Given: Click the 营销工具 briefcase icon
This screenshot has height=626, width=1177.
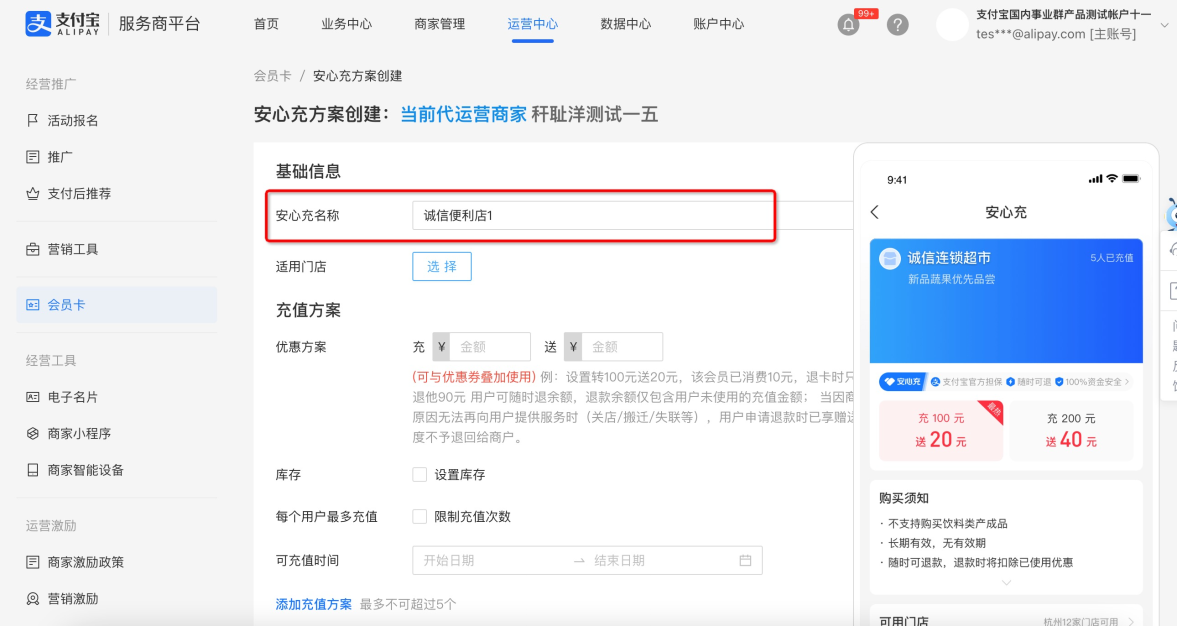Looking at the screenshot, I should (x=32, y=249).
